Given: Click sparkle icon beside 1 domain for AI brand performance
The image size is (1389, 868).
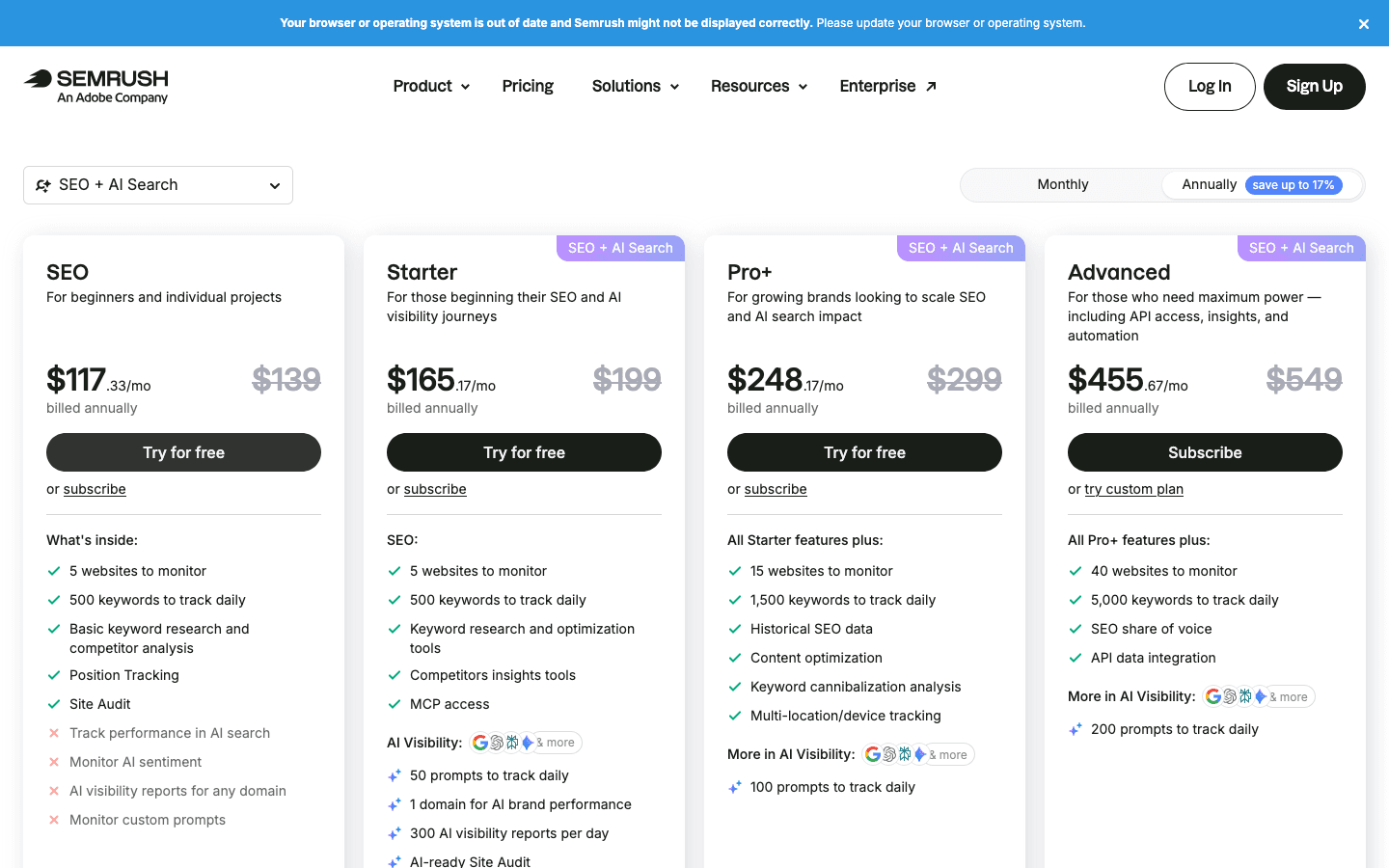Looking at the screenshot, I should (x=395, y=804).
